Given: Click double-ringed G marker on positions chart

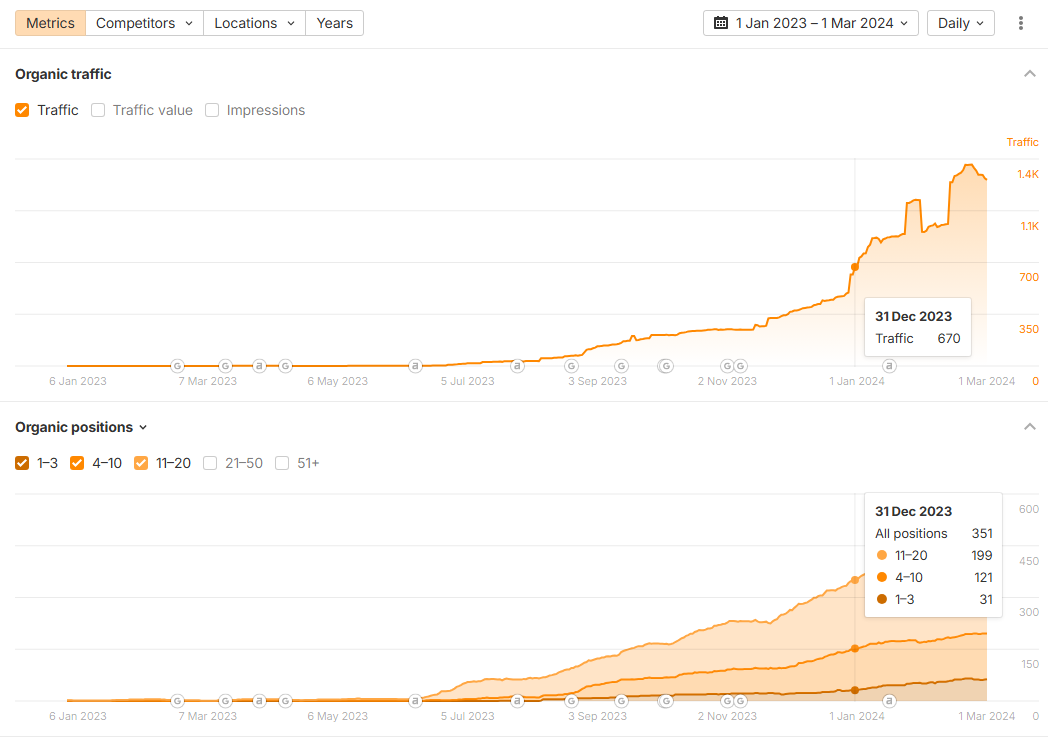Looking at the screenshot, I should [x=666, y=701].
